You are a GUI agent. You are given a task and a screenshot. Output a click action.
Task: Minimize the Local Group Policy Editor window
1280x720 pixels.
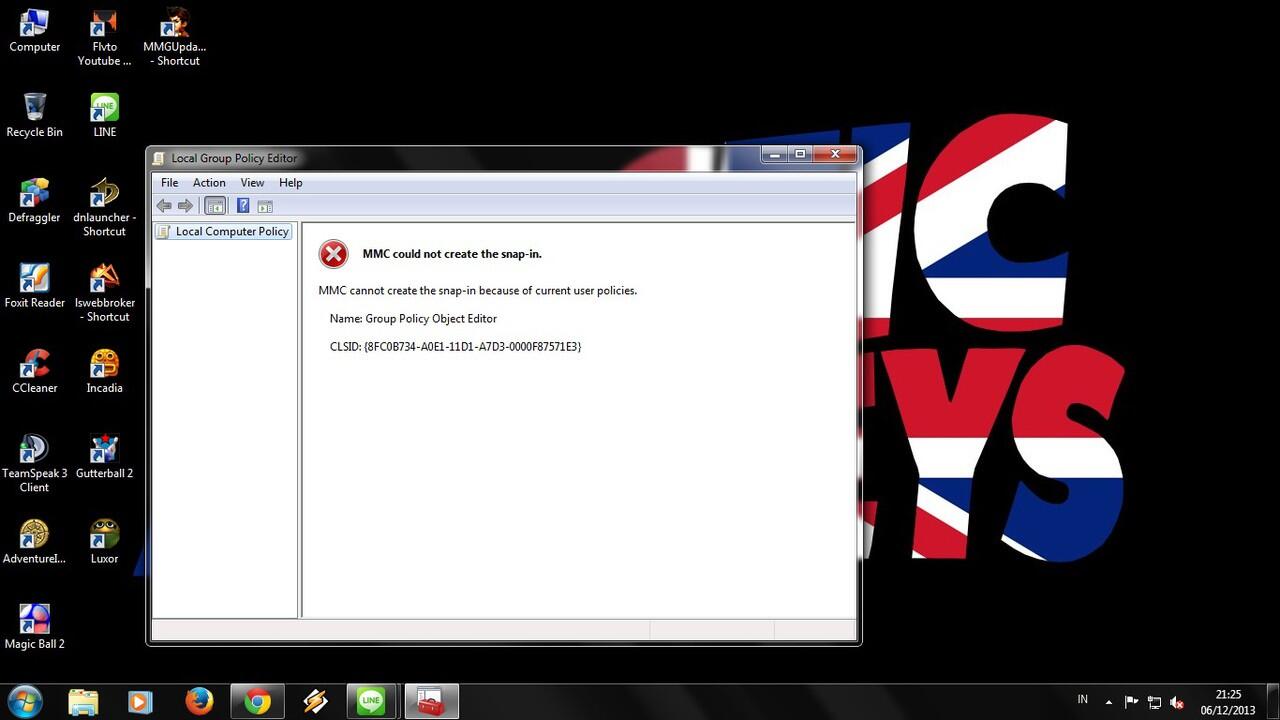click(774, 154)
